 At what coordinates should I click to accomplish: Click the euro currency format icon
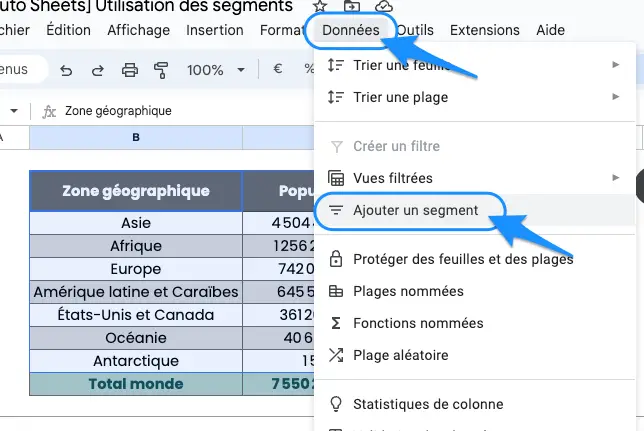(278, 69)
